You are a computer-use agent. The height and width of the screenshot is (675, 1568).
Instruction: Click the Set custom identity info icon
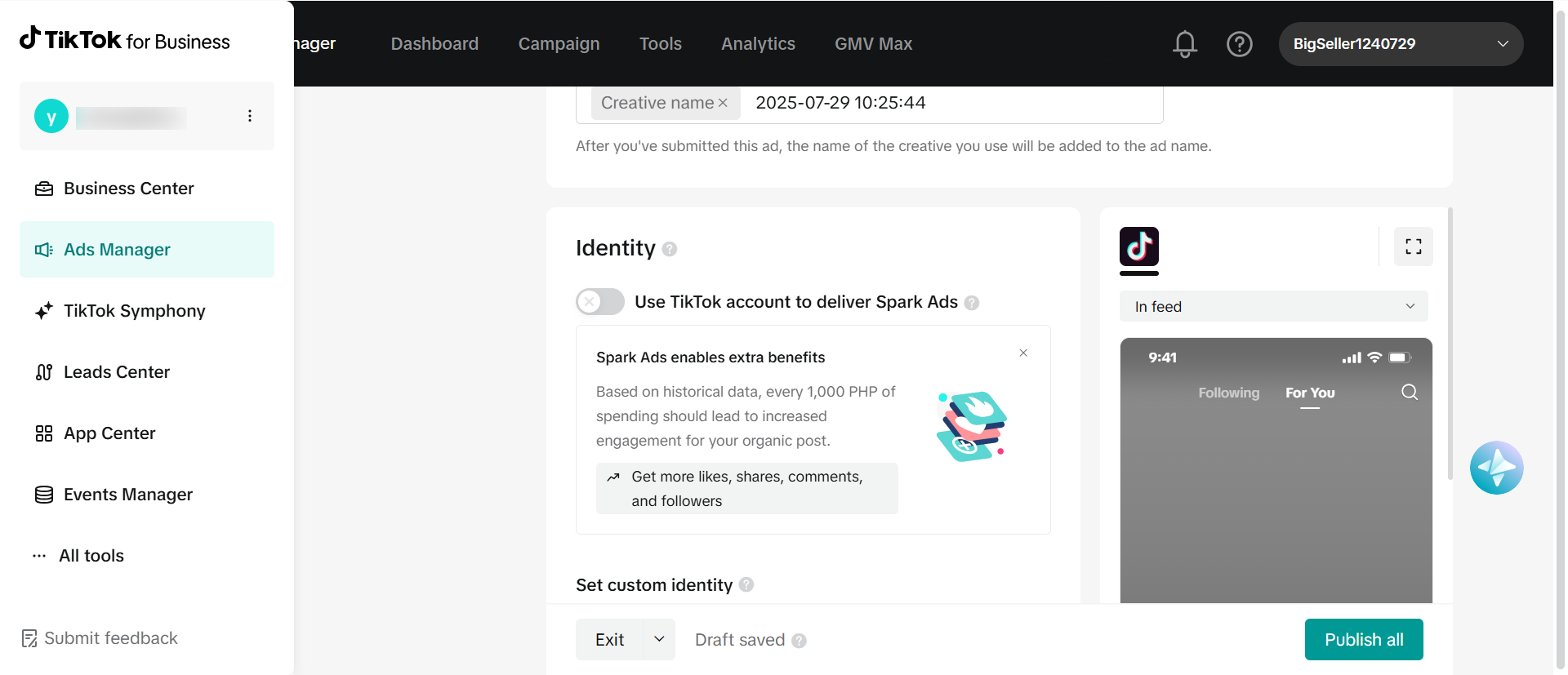(x=746, y=585)
